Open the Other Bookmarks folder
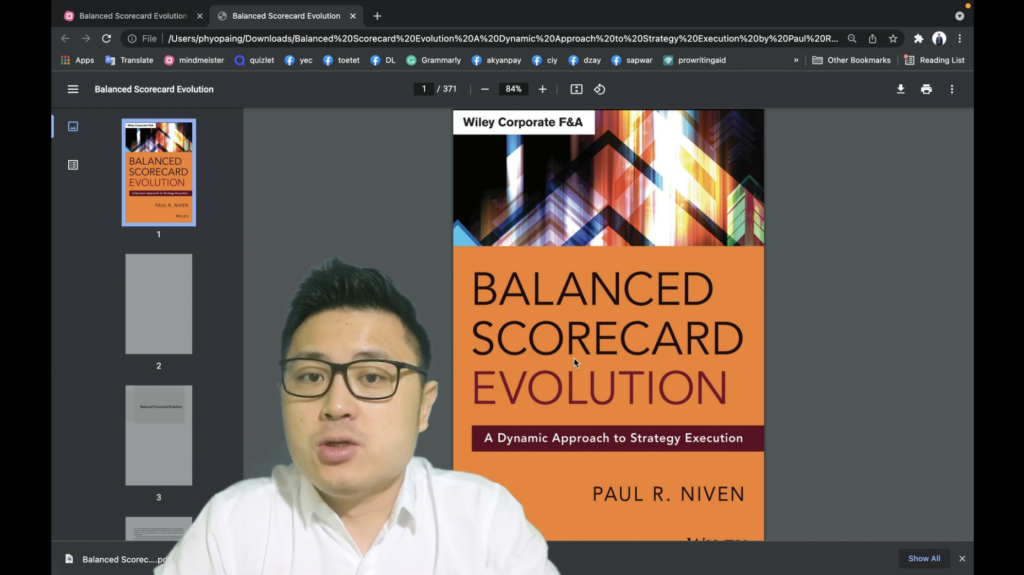This screenshot has width=1024, height=575. click(851, 60)
